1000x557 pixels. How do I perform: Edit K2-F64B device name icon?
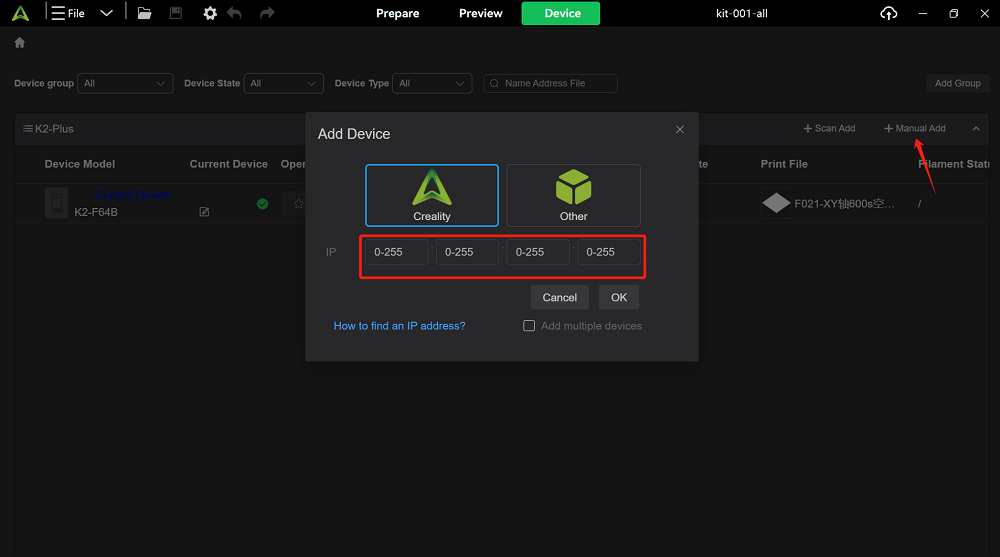point(204,212)
